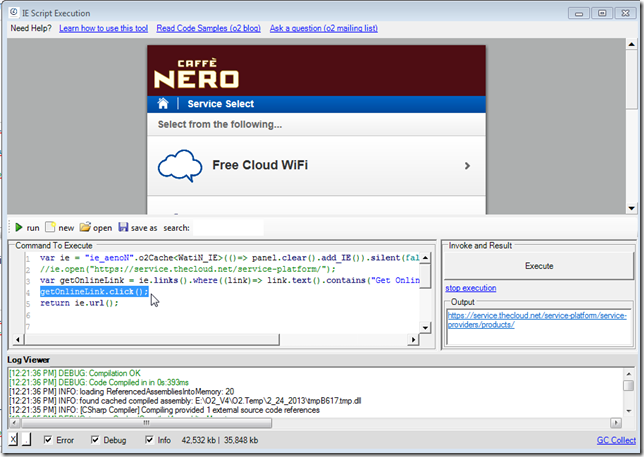
Task: Click the browser panel scroll up arrow
Action: (630, 47)
